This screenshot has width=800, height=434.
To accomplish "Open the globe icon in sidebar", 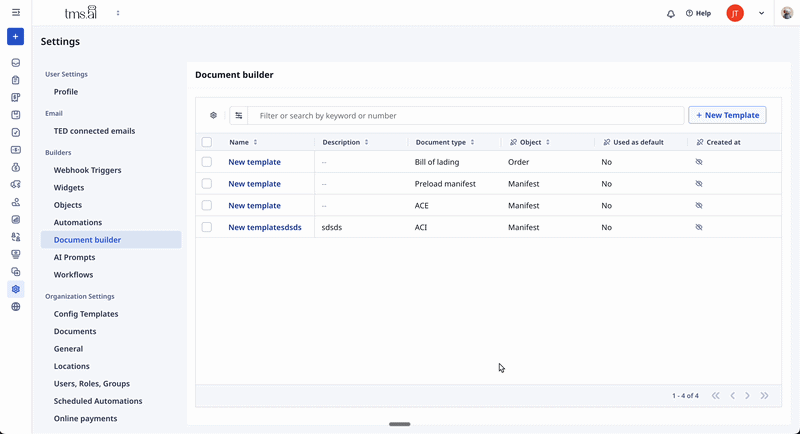I will coord(16,307).
